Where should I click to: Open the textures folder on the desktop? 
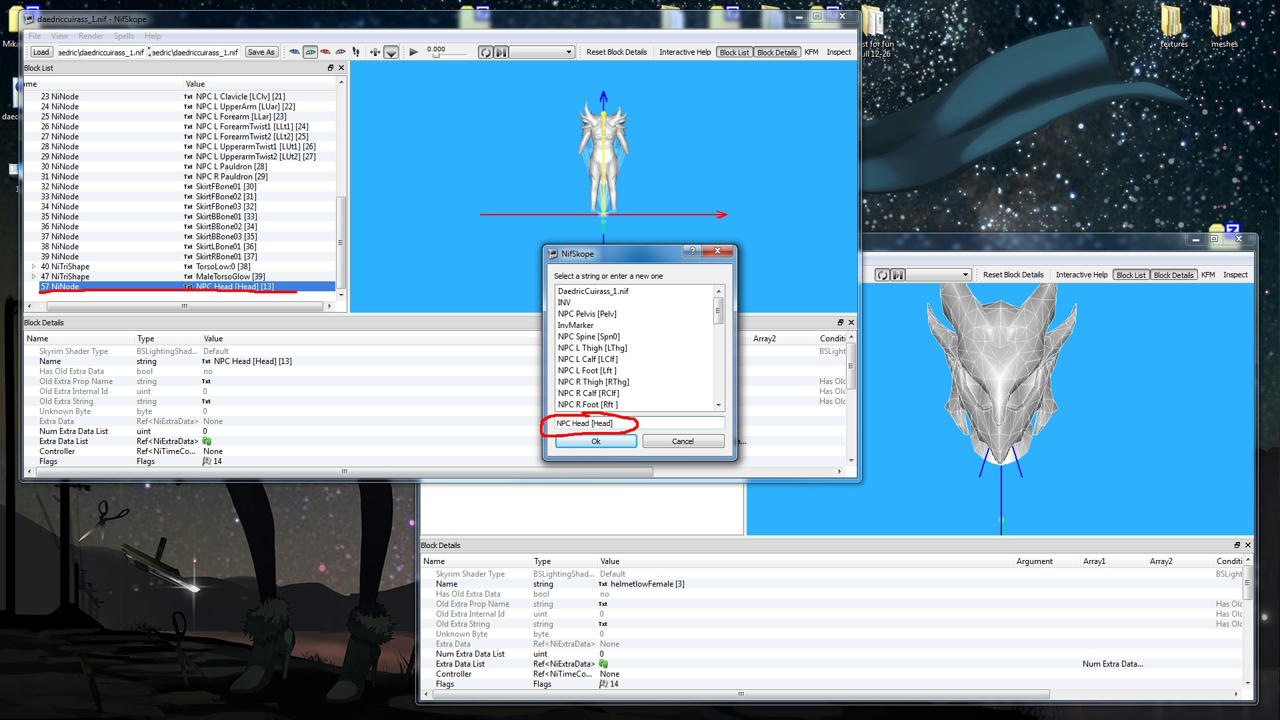(x=1173, y=26)
